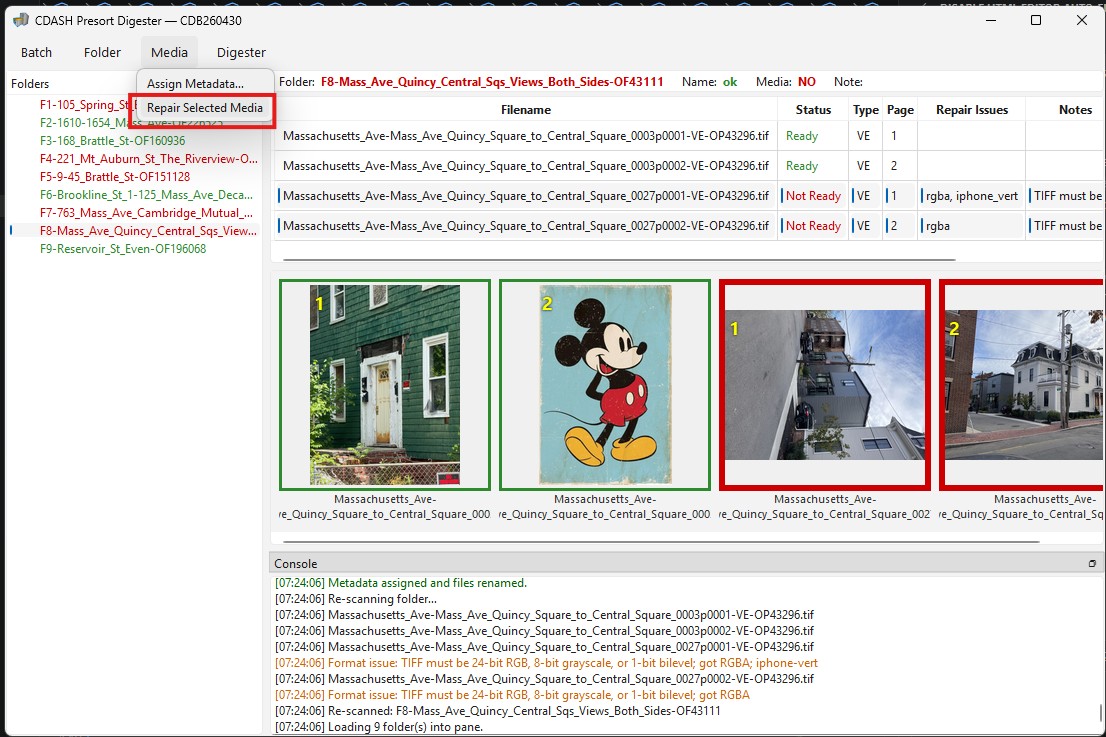Sort by the Status column header
This screenshot has height=737, width=1106.
(813, 109)
